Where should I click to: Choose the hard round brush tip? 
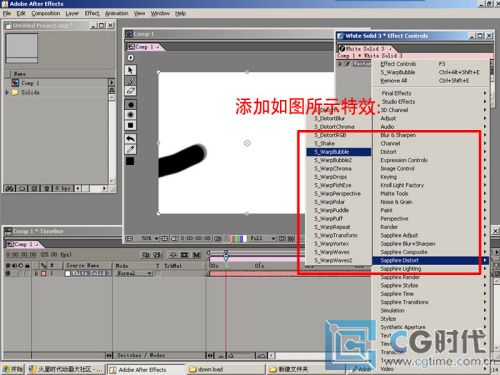click(130, 105)
